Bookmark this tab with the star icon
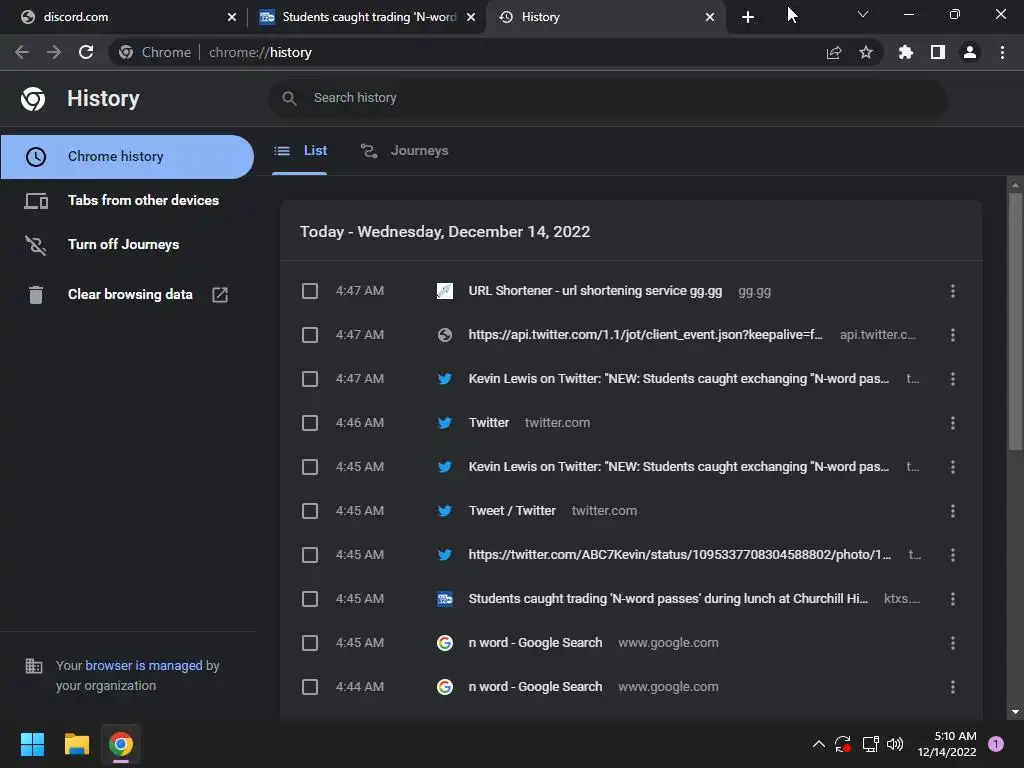The height and width of the screenshot is (768, 1024). 866,52
